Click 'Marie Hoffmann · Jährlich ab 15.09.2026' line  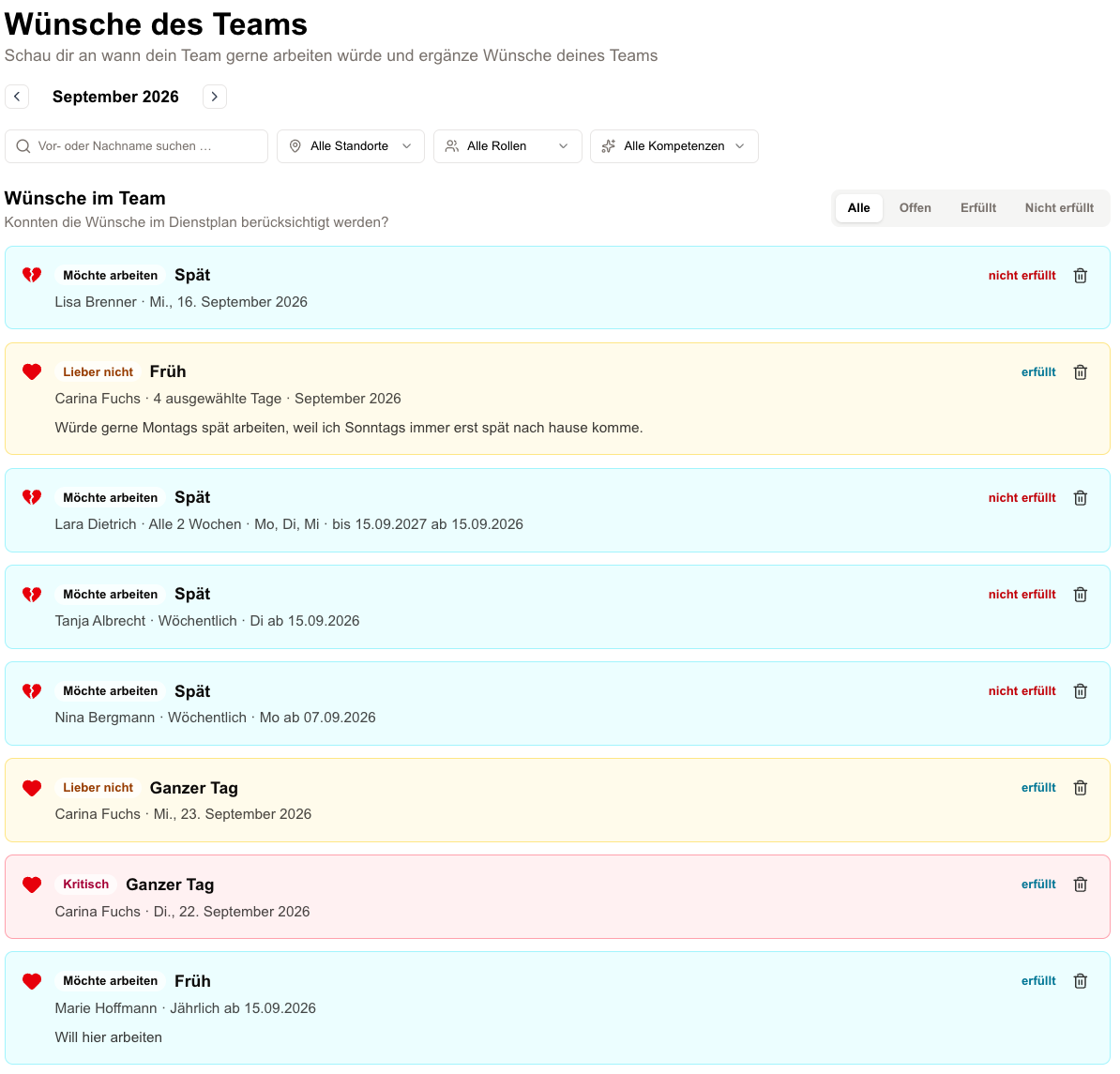click(x=185, y=1008)
